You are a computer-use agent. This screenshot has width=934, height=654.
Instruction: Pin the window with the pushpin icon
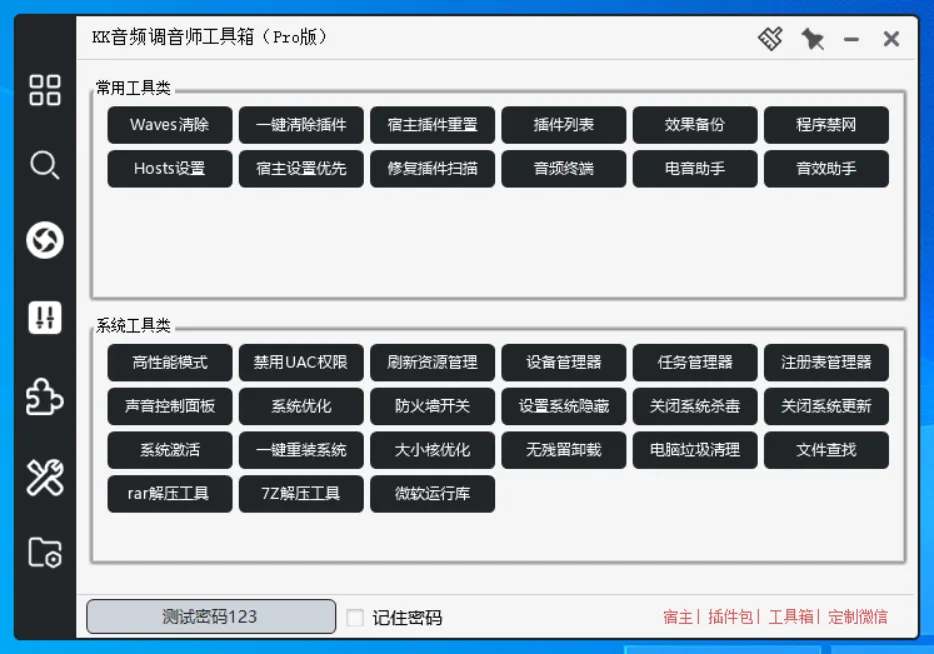812,39
